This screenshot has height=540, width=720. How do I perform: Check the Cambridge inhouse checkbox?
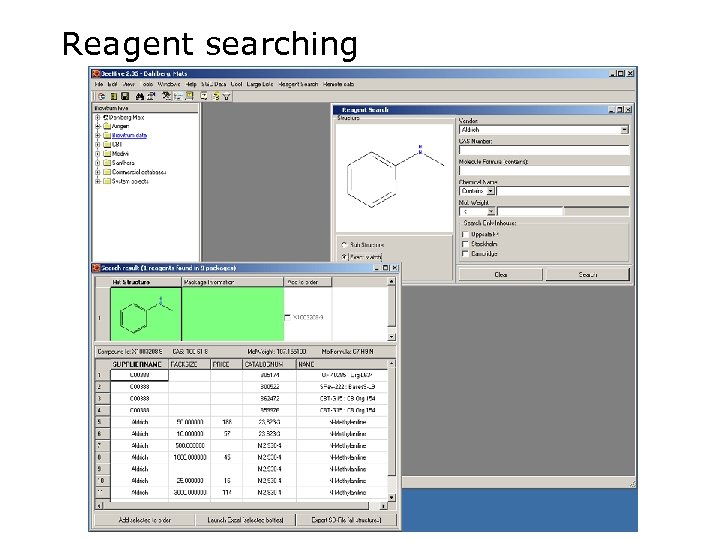pos(465,253)
